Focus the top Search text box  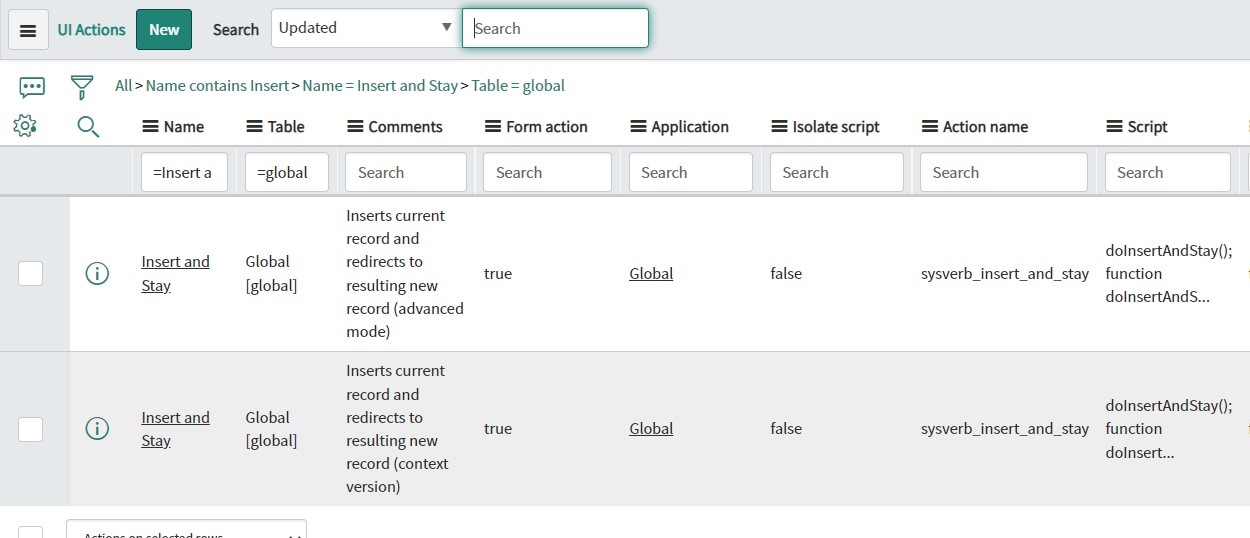(x=555, y=28)
